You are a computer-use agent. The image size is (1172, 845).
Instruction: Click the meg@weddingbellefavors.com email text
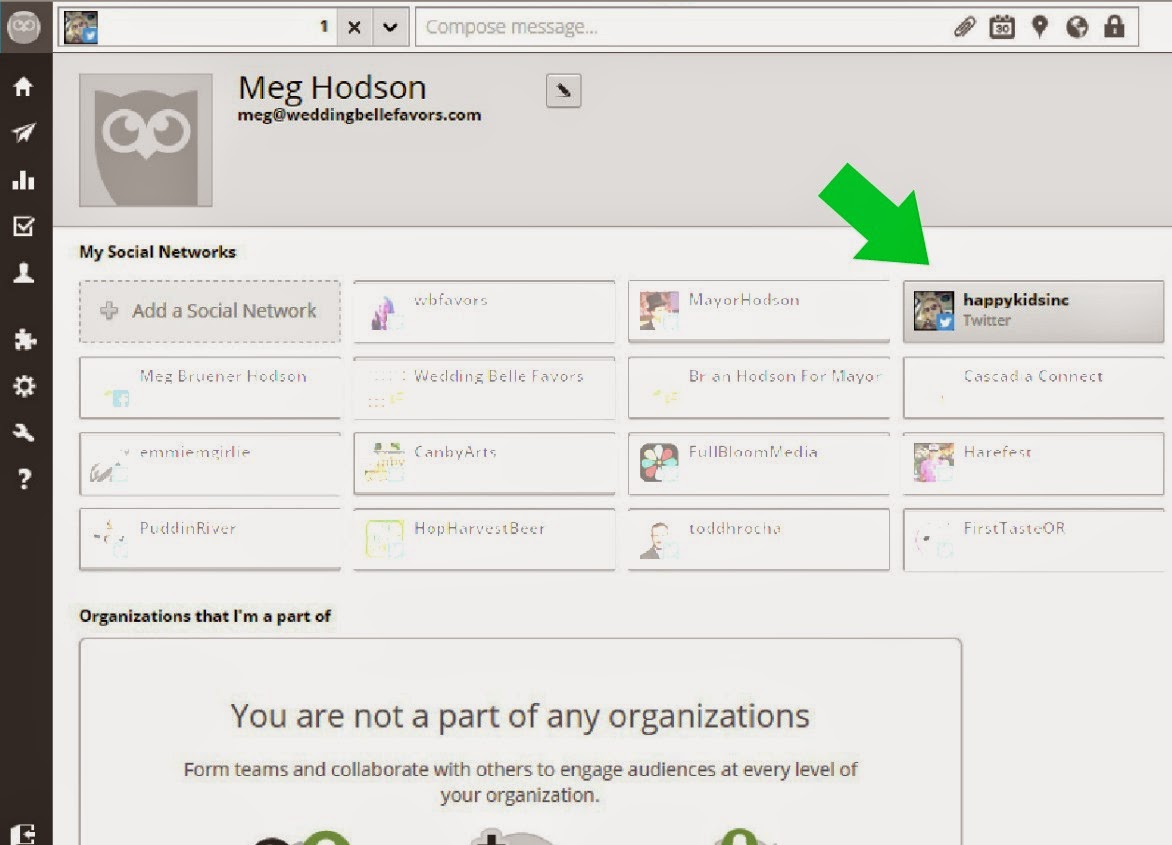point(360,115)
